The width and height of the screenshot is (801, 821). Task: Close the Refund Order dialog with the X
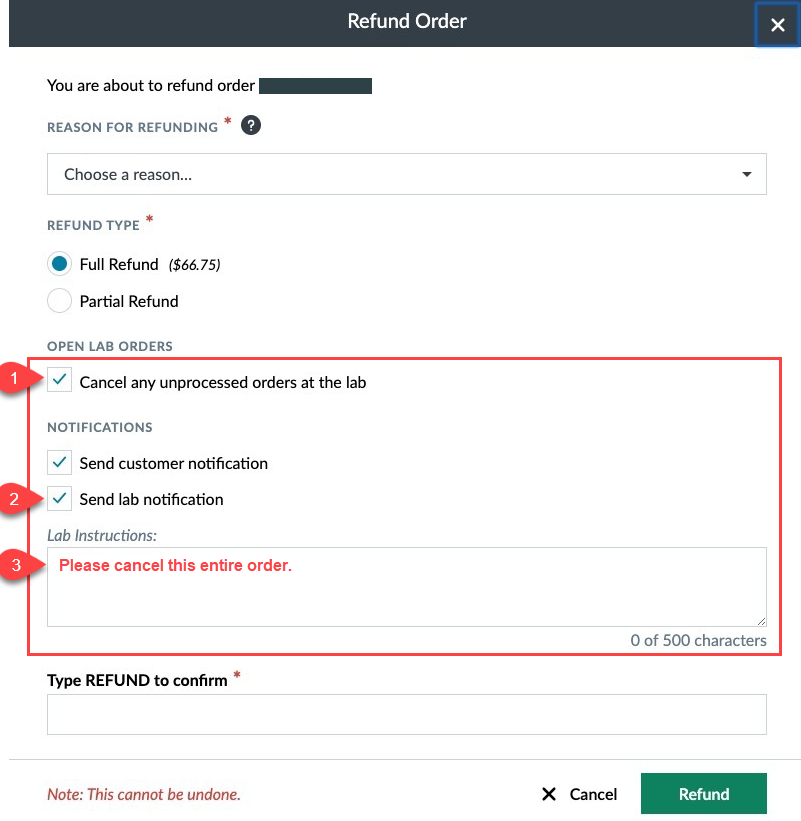point(777,24)
